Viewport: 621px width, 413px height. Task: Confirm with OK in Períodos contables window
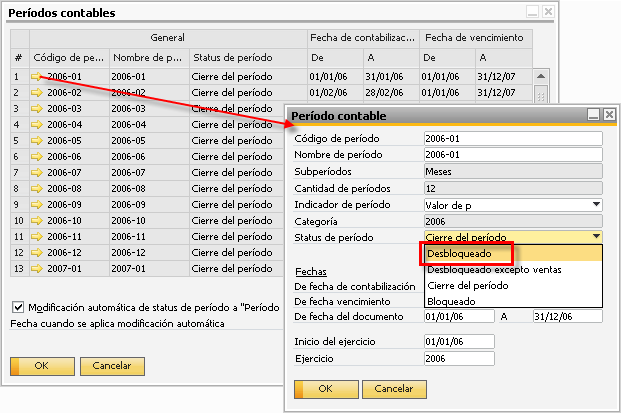pos(42,366)
